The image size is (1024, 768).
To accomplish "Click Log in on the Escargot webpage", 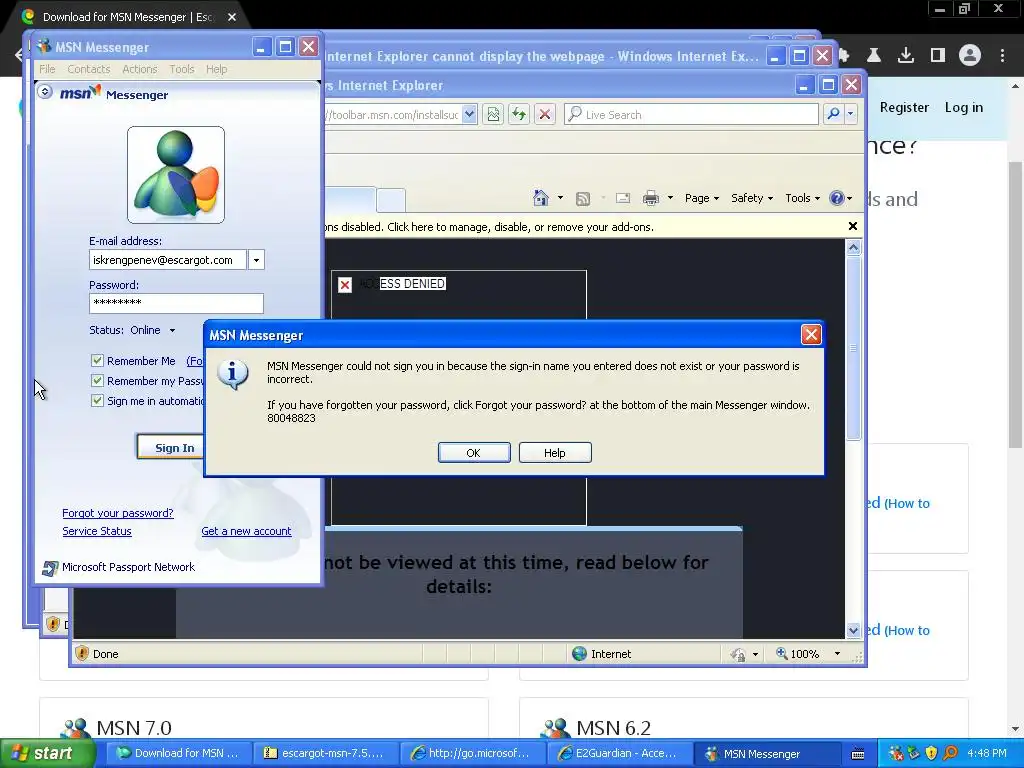I will click(963, 107).
